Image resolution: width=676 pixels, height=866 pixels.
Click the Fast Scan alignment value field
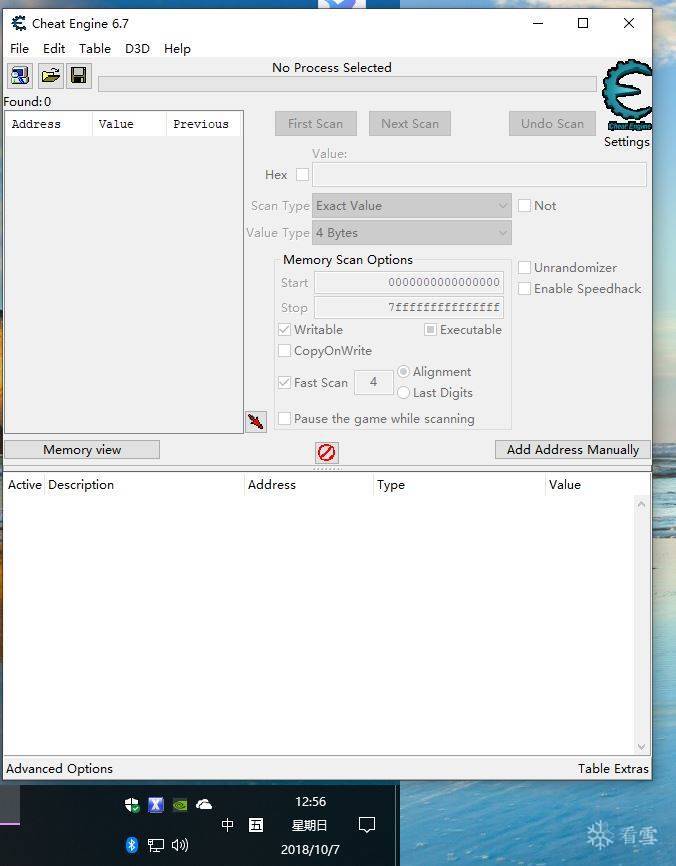point(373,382)
